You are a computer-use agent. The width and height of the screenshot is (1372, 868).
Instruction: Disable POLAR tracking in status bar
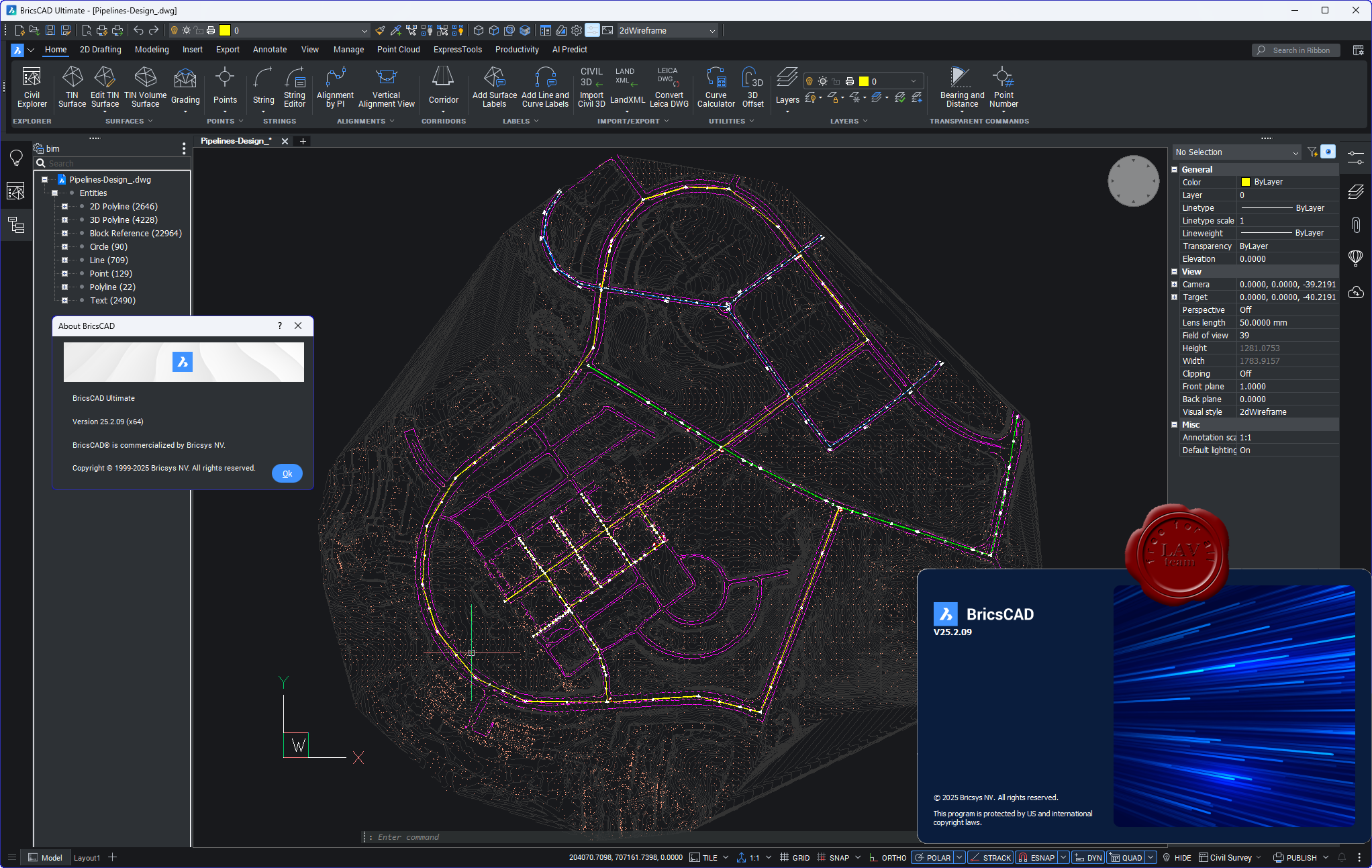click(938, 857)
